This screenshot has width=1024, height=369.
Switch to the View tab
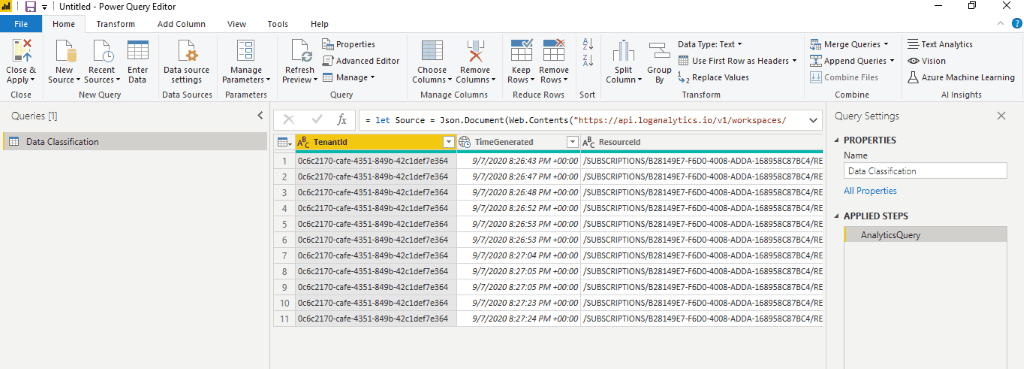point(236,24)
